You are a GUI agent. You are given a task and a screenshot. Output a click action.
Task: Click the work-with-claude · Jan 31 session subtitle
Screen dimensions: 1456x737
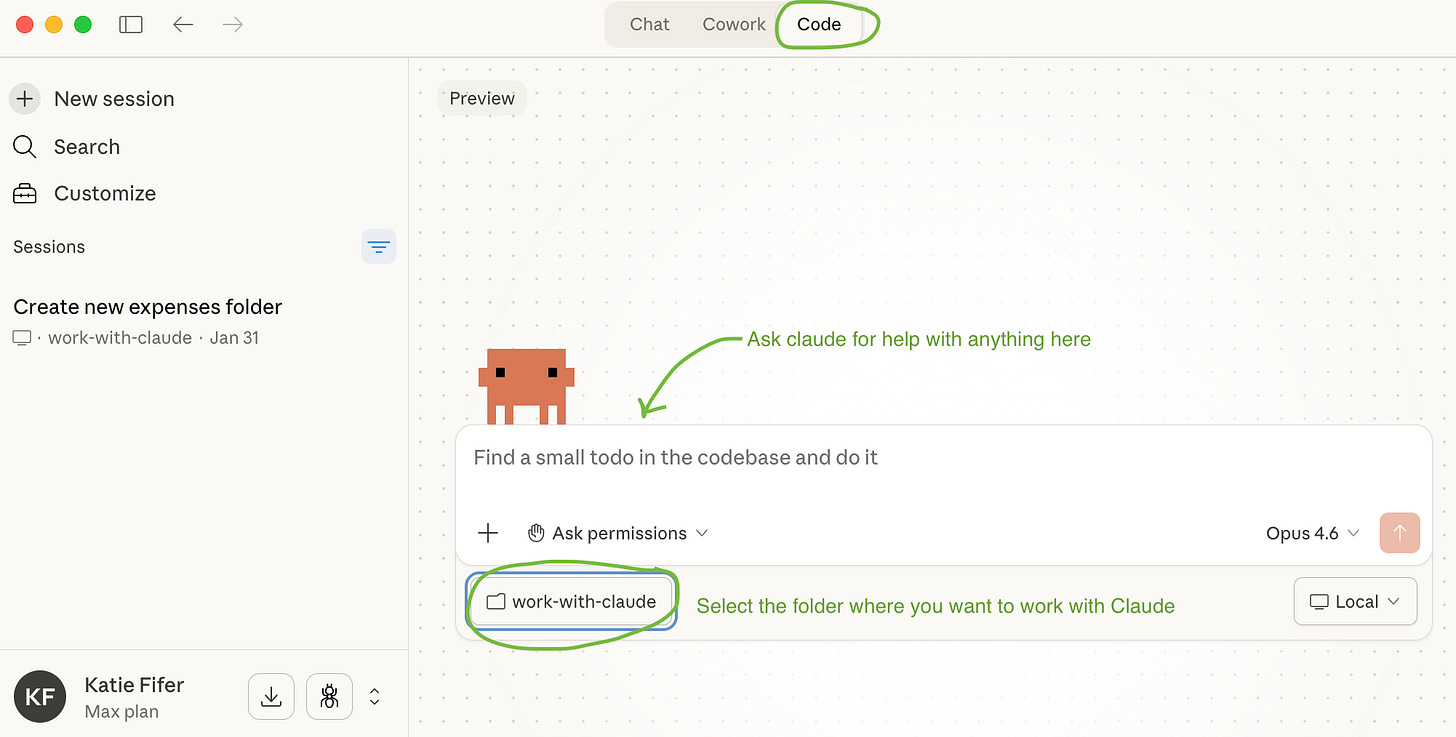153,338
